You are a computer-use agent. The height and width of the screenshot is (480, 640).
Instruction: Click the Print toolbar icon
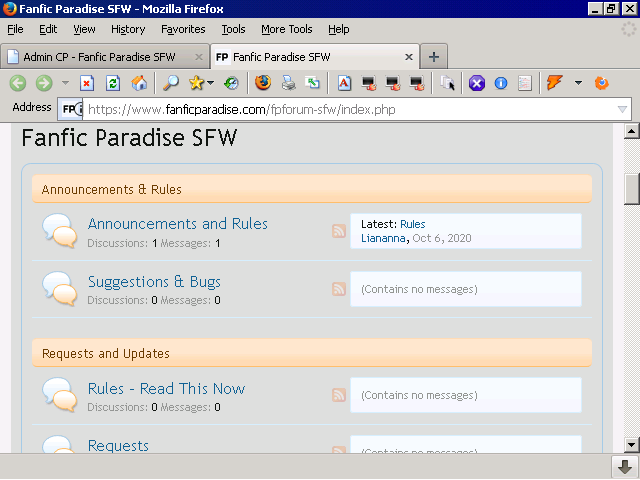(x=289, y=83)
